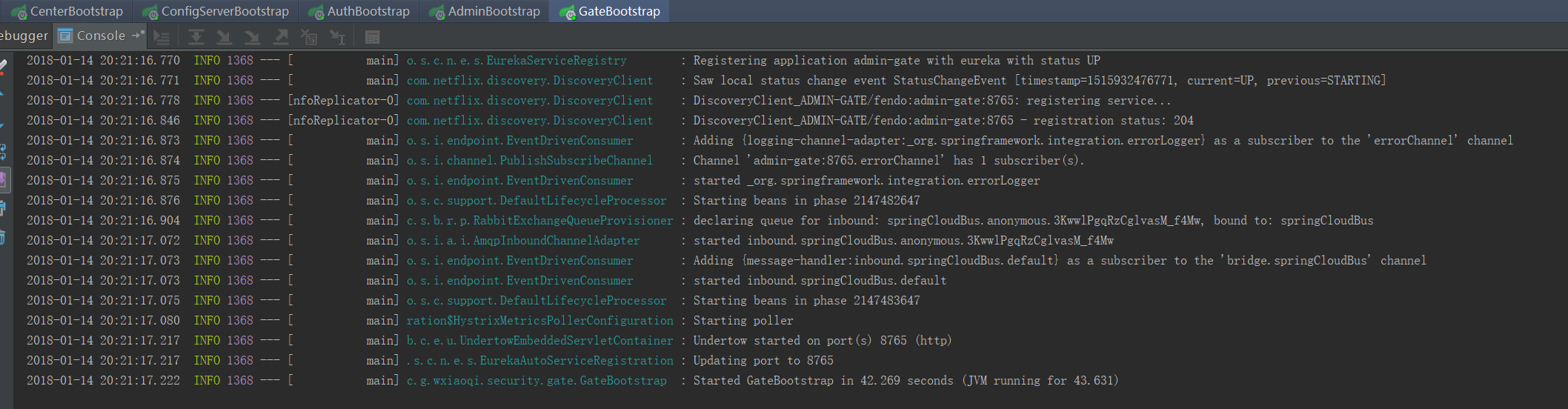
Task: Toggle Scroll to End console button
Action: (3, 180)
